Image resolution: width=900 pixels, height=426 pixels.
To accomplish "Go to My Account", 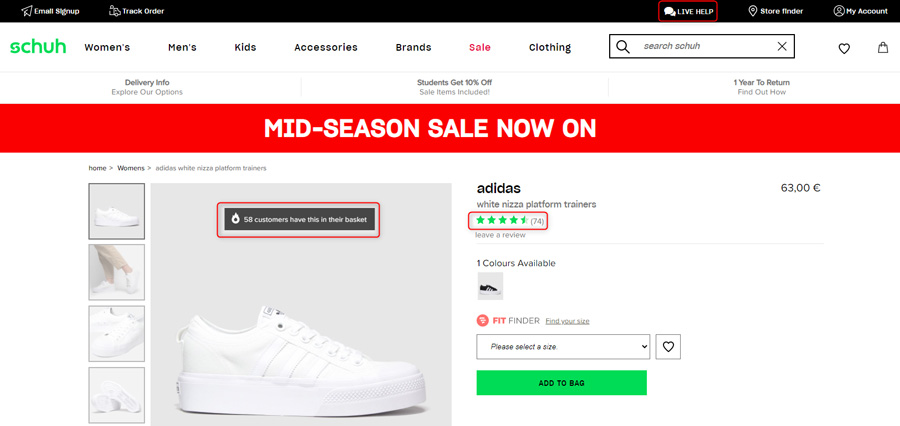I will (x=860, y=11).
